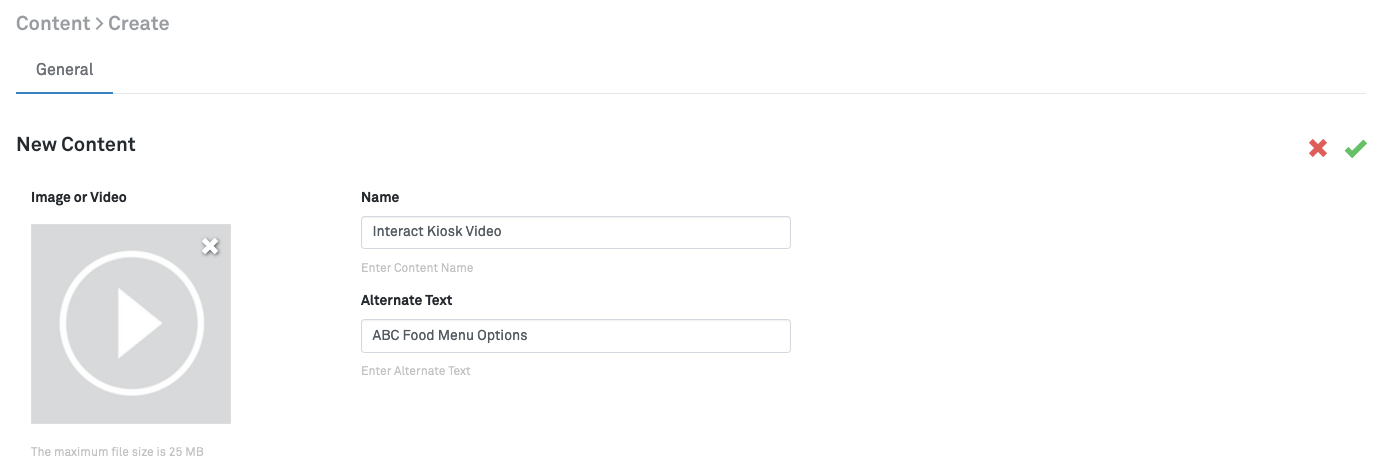Click the Alternate Text field label
This screenshot has width=1381, height=475.
pyautogui.click(x=406, y=300)
